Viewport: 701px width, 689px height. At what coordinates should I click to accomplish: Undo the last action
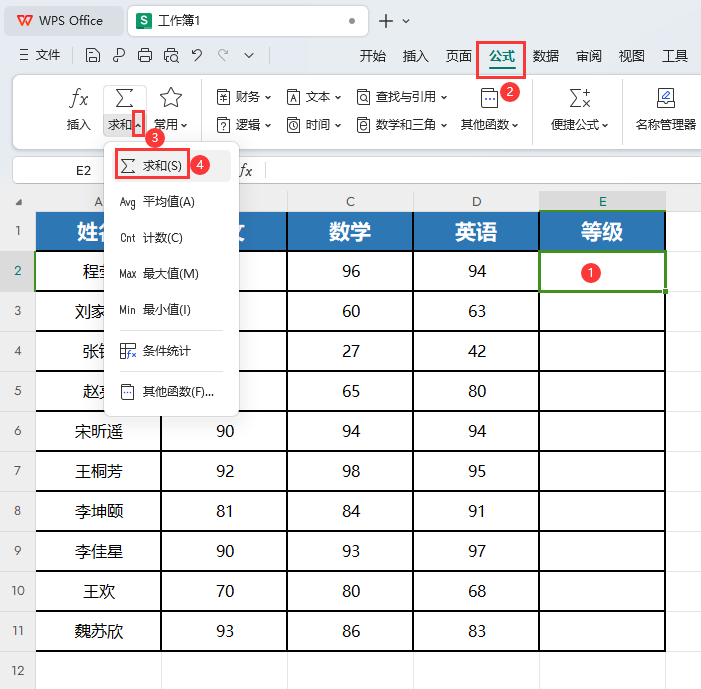tap(197, 55)
